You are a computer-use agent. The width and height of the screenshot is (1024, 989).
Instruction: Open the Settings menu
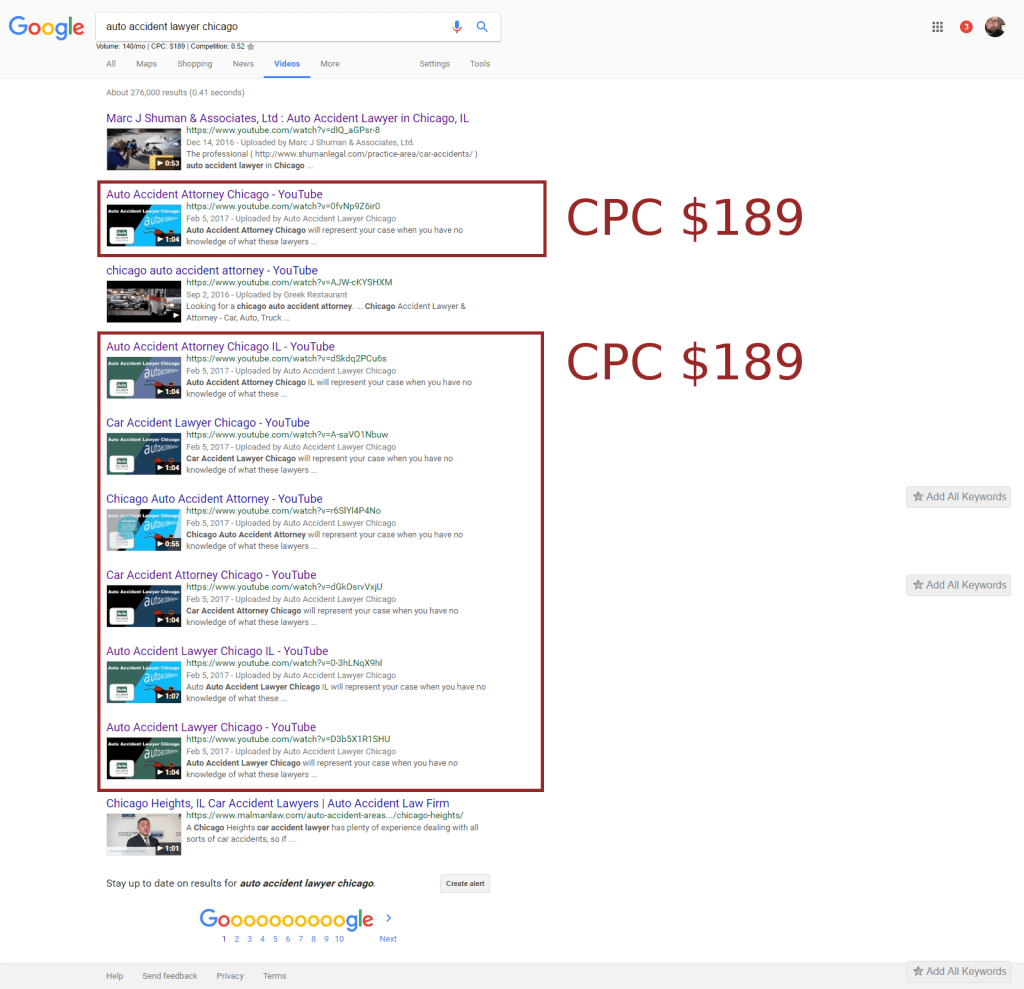point(434,64)
